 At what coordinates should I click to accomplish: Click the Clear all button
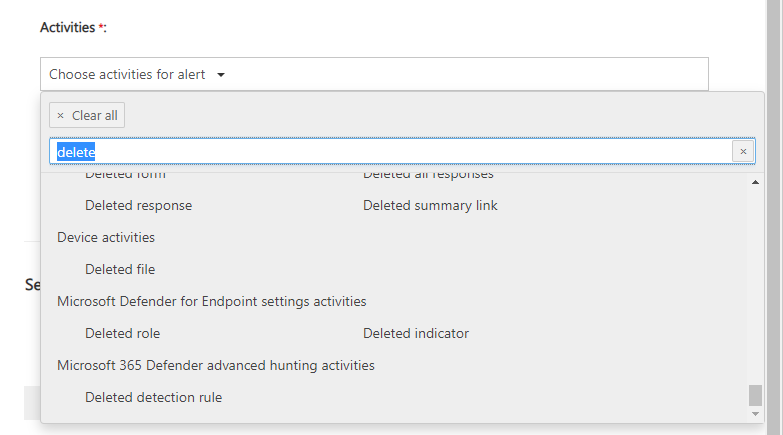tap(87, 115)
